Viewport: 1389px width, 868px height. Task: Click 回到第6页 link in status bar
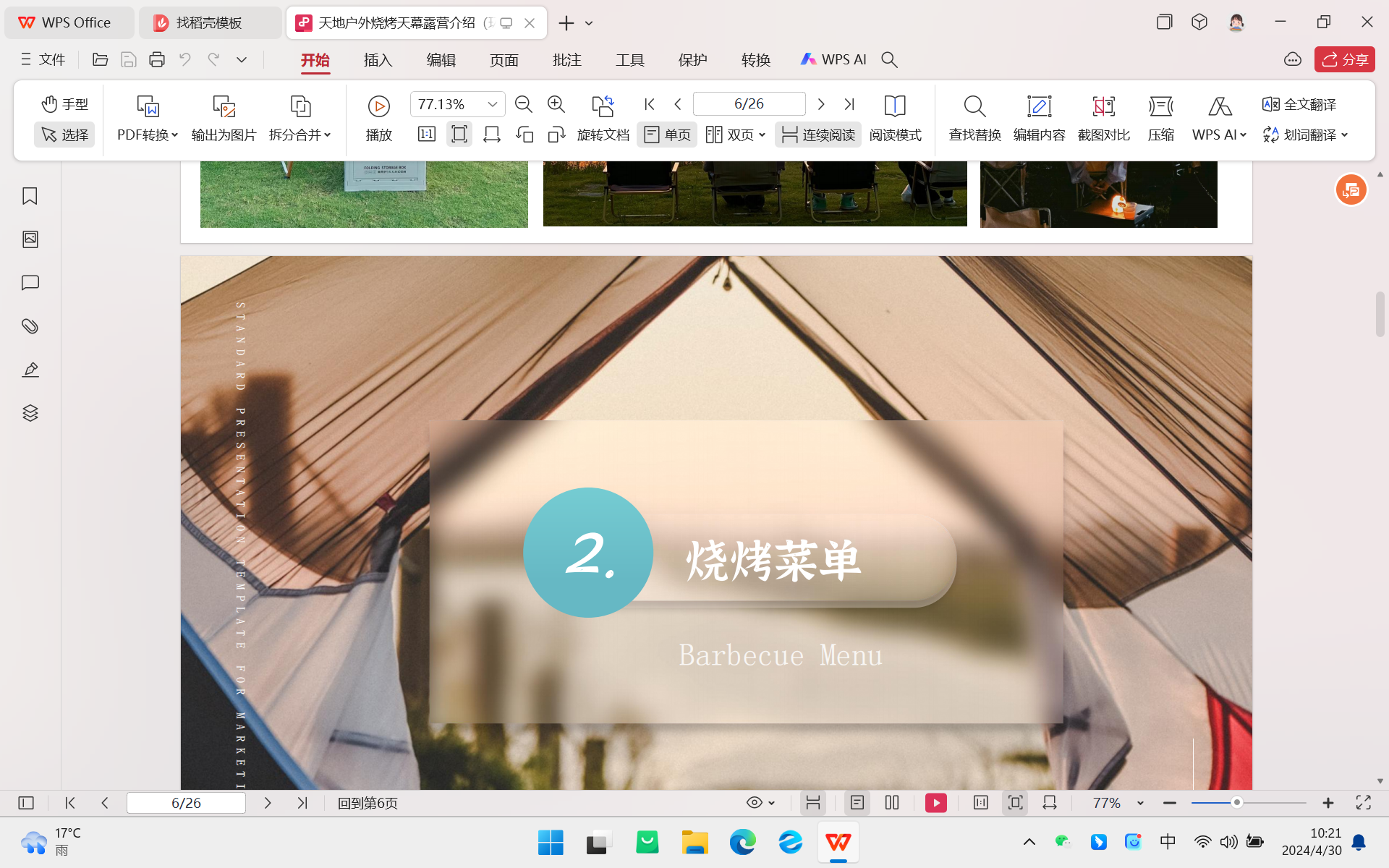(368, 803)
